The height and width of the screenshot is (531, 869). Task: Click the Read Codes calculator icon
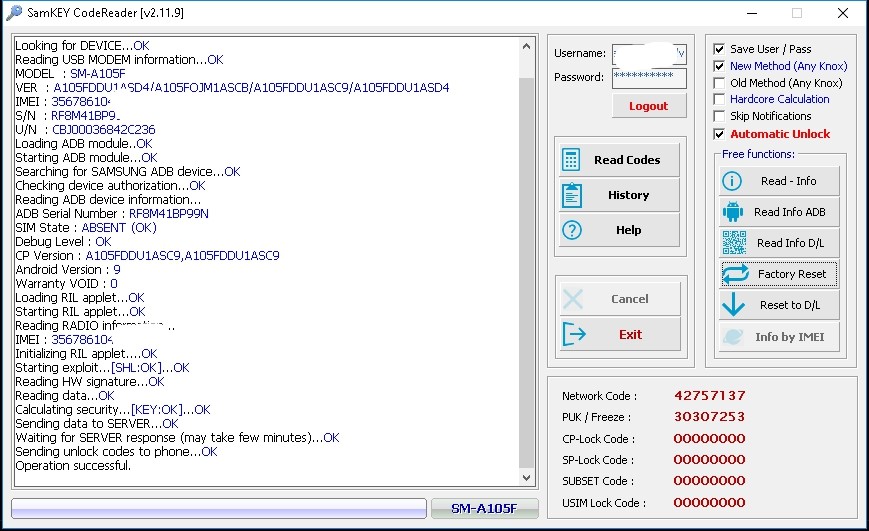click(x=571, y=160)
